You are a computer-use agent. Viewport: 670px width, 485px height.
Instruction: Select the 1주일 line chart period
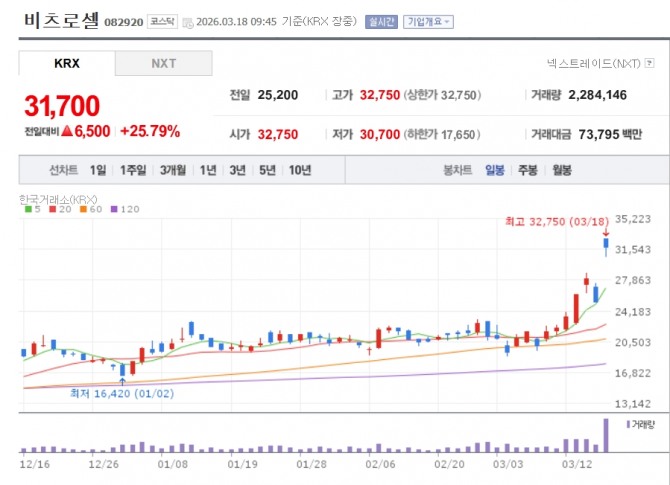pos(133,170)
